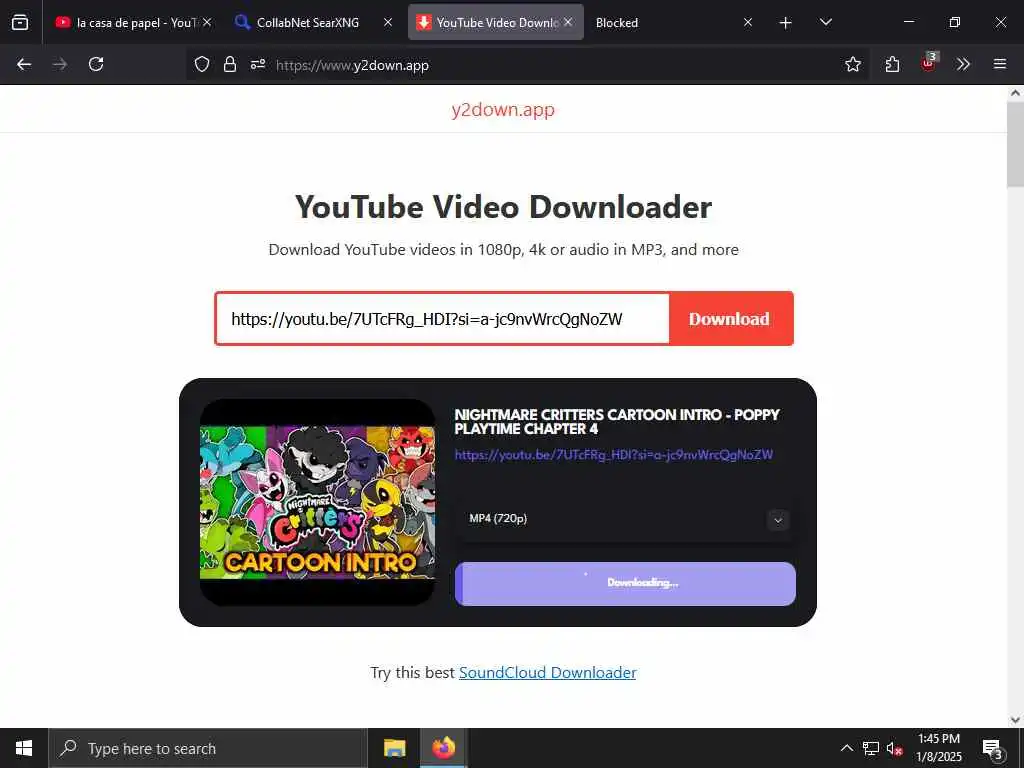Click the YouTube URL input field

442,319
